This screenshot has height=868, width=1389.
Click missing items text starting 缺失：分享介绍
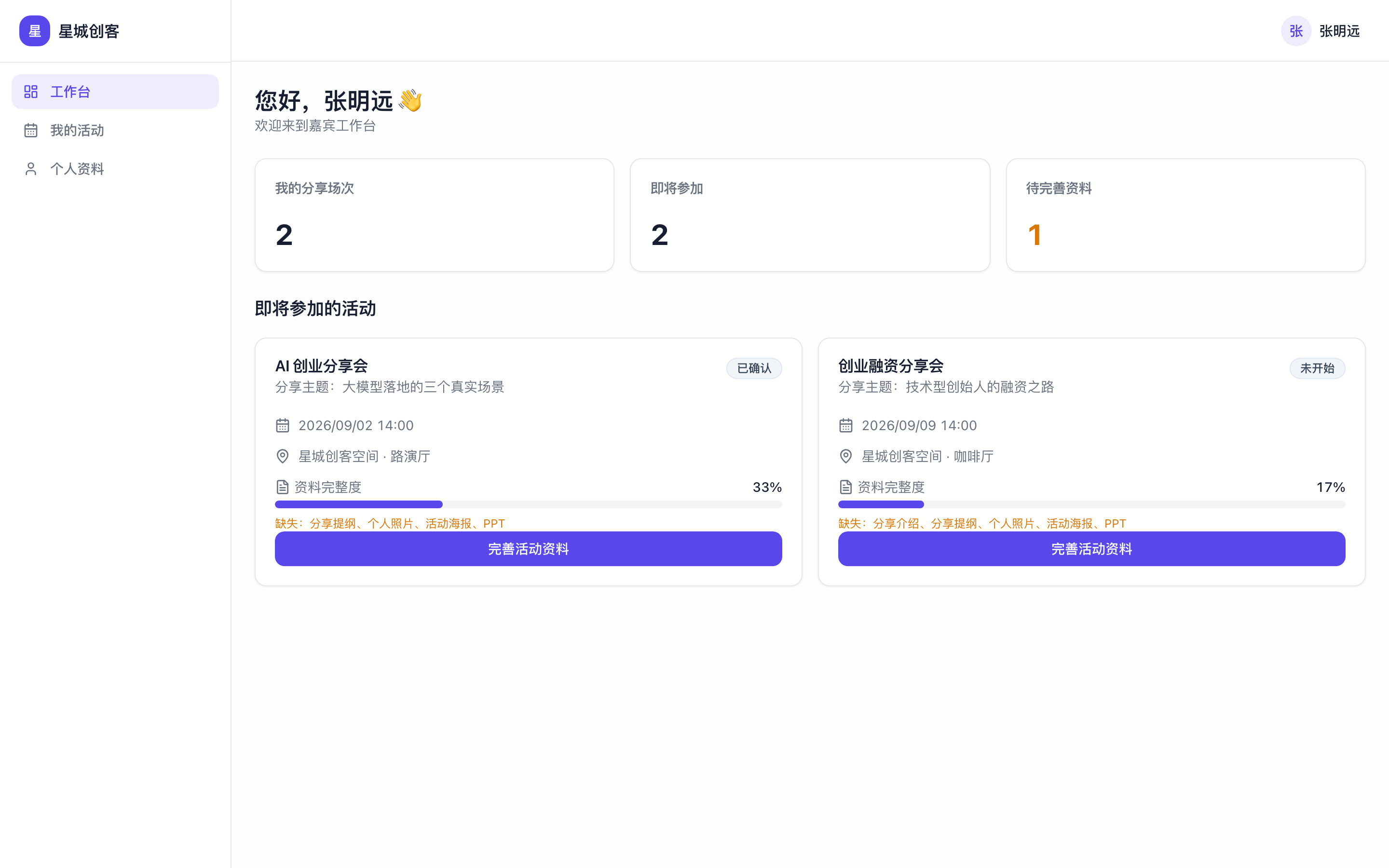tap(981, 524)
